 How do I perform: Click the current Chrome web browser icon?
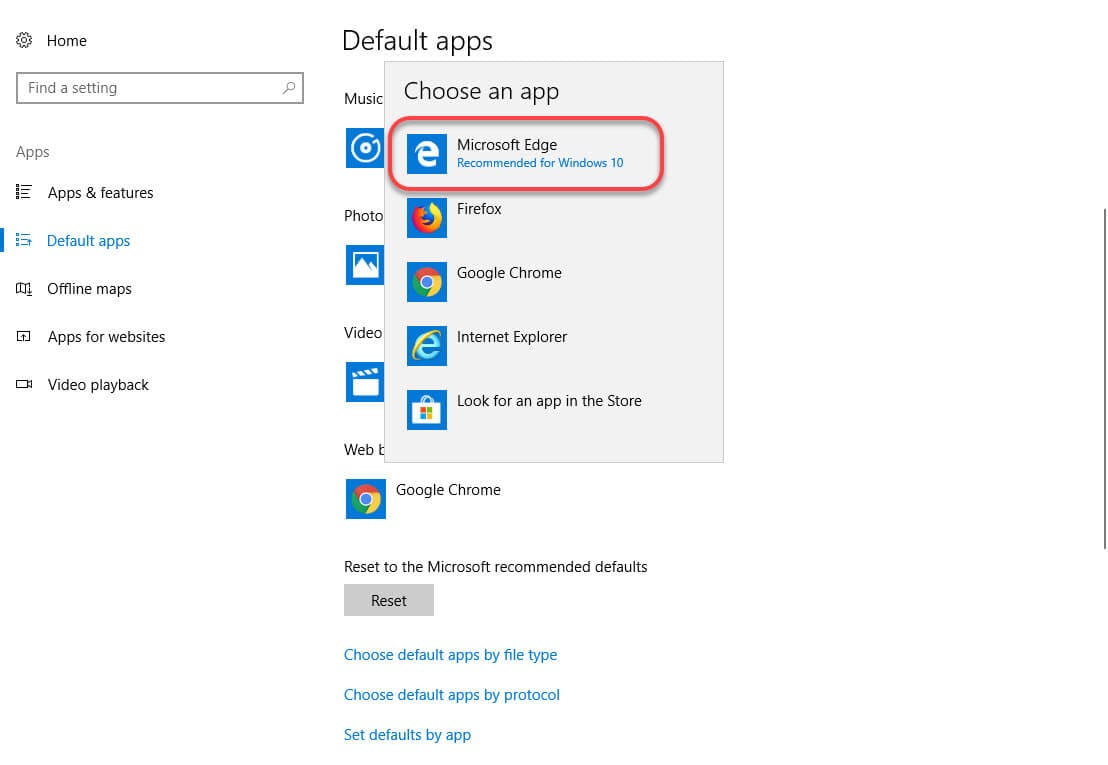click(x=365, y=499)
